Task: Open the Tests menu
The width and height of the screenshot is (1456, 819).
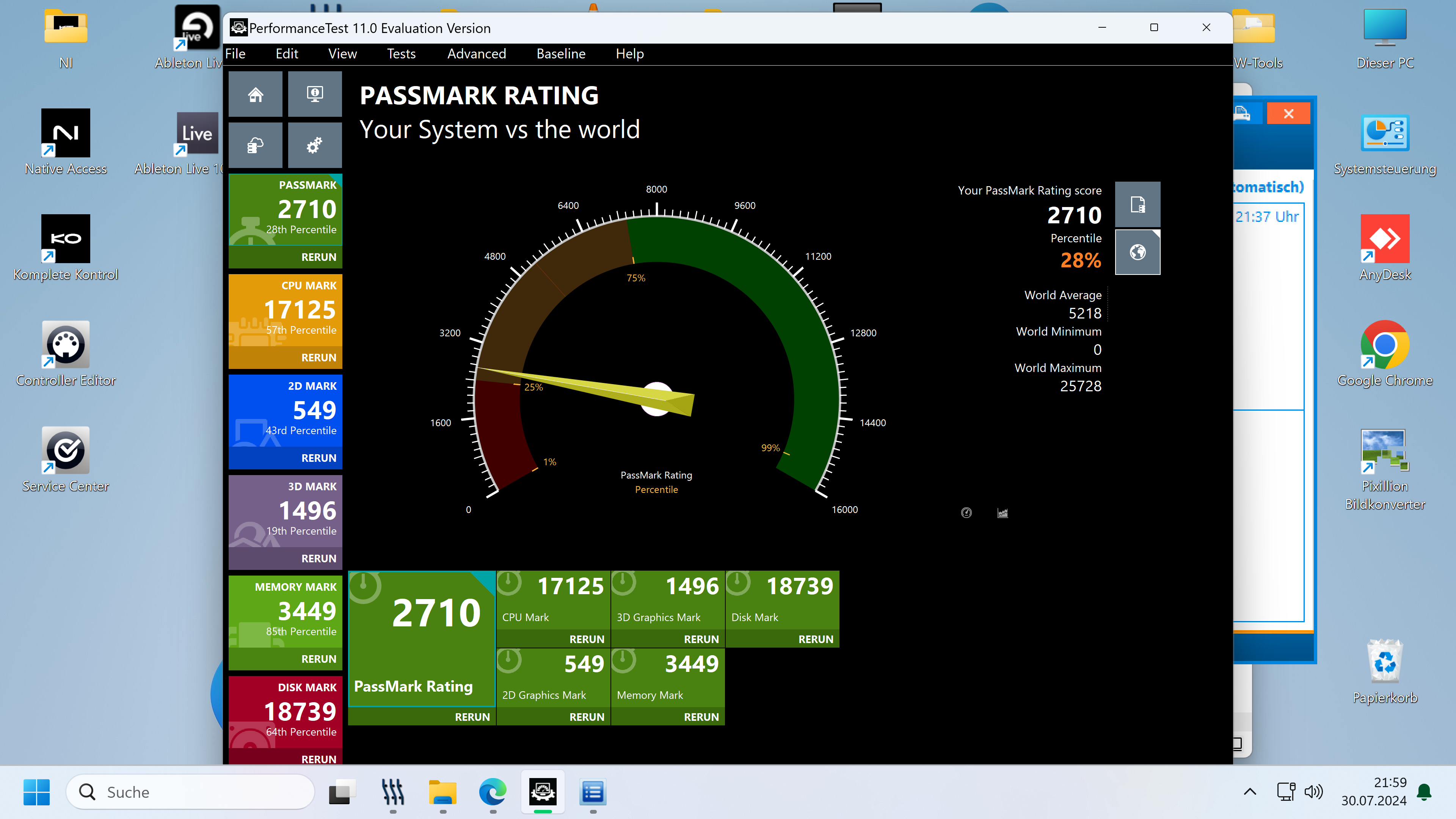Action: click(401, 54)
